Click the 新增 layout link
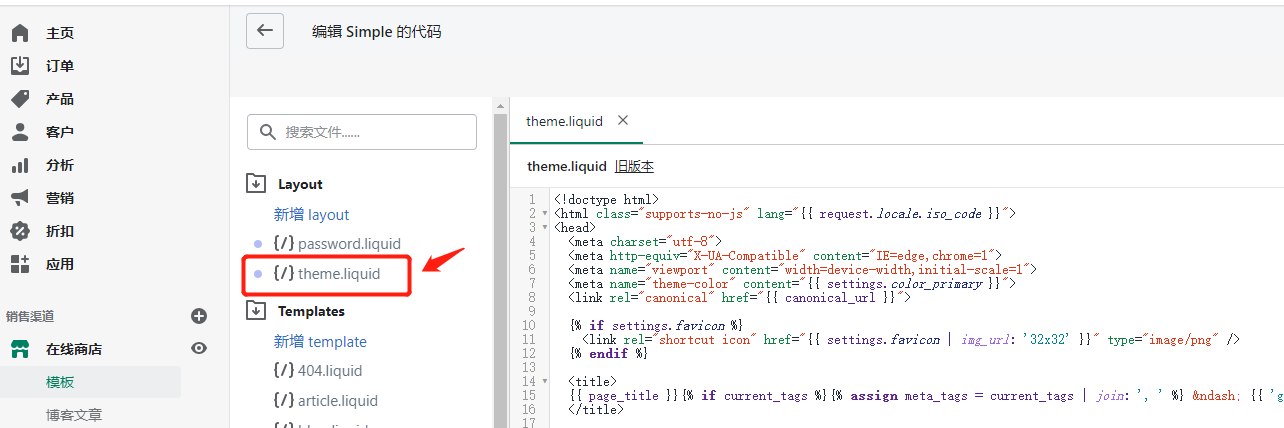1284x428 pixels. tap(311, 215)
